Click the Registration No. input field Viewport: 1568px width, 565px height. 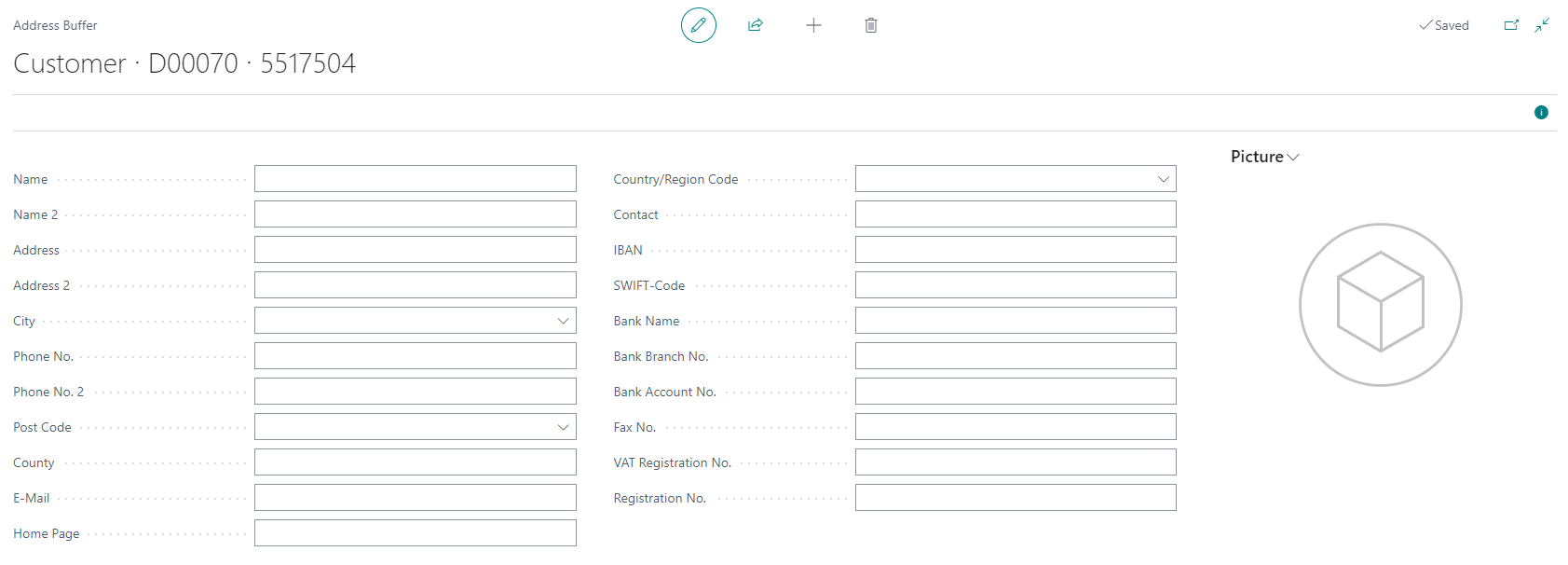click(1016, 498)
